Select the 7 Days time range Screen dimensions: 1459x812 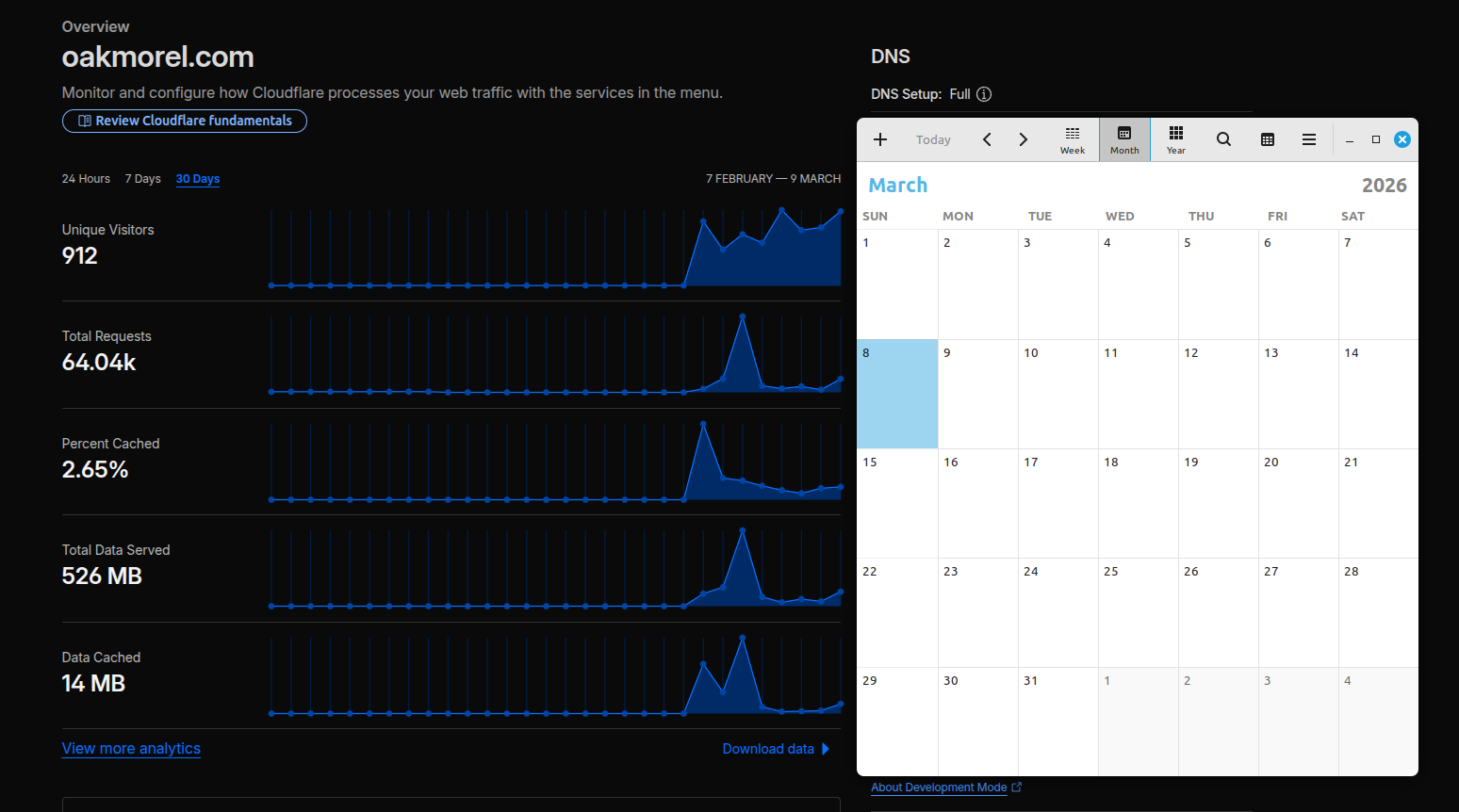(143, 179)
